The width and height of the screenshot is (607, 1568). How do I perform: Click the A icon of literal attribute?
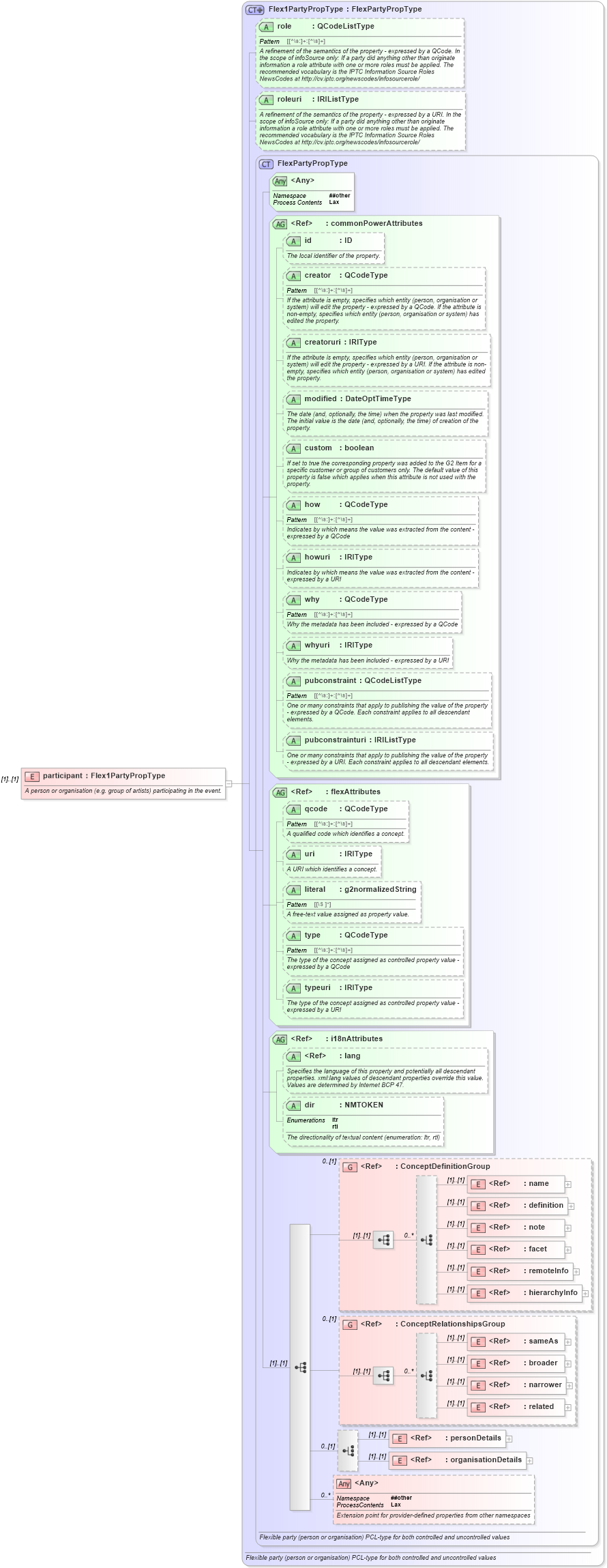point(293,890)
